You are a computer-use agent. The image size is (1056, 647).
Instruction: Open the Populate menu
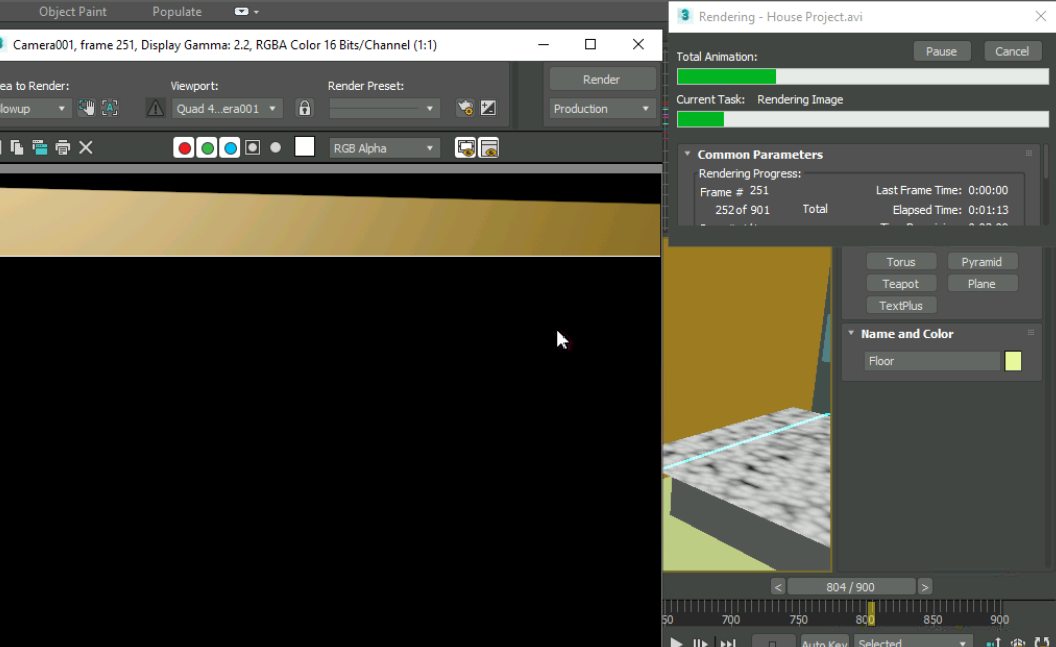point(176,12)
